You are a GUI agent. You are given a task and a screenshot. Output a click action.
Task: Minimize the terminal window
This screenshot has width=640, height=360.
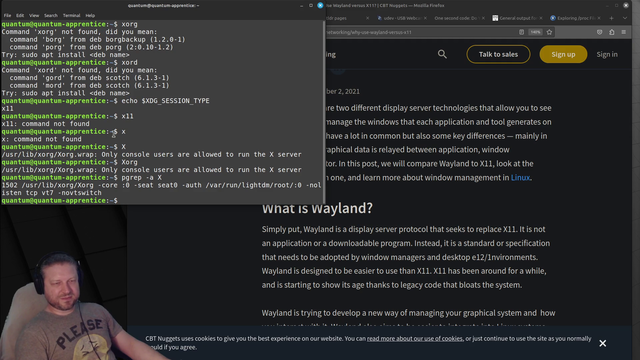pos(301,6)
